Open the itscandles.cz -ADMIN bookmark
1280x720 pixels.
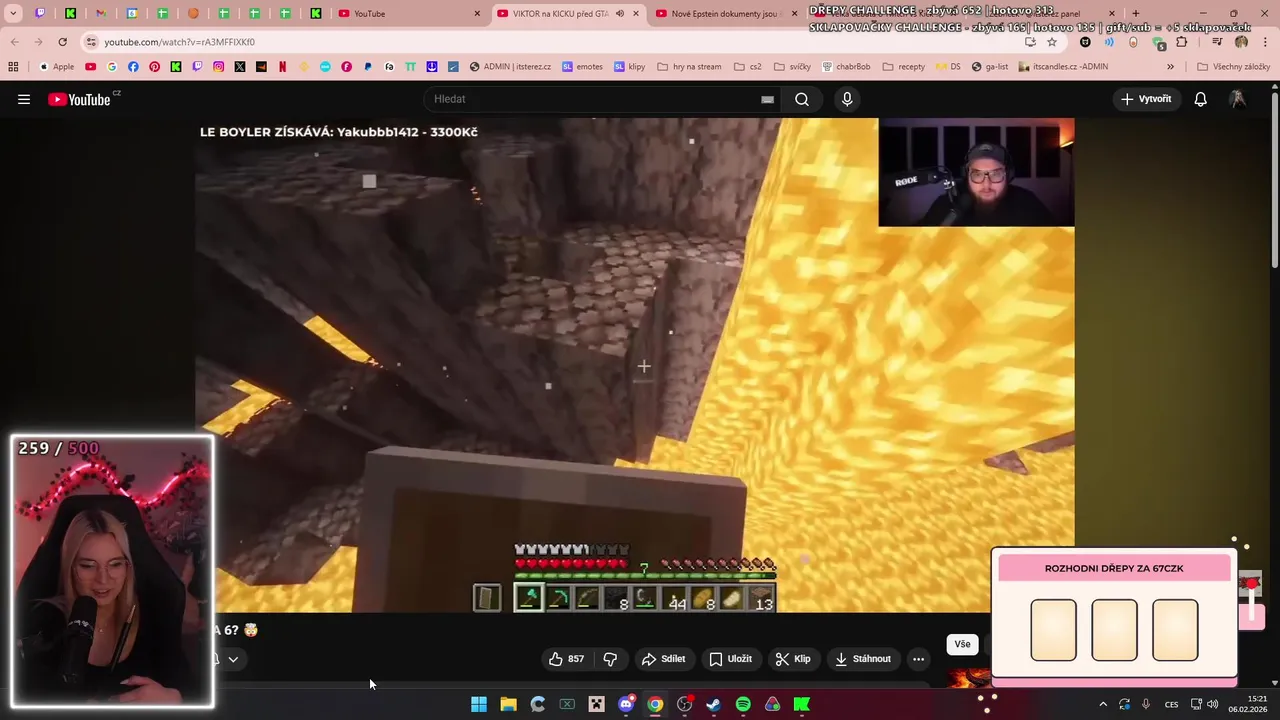click(1063, 67)
